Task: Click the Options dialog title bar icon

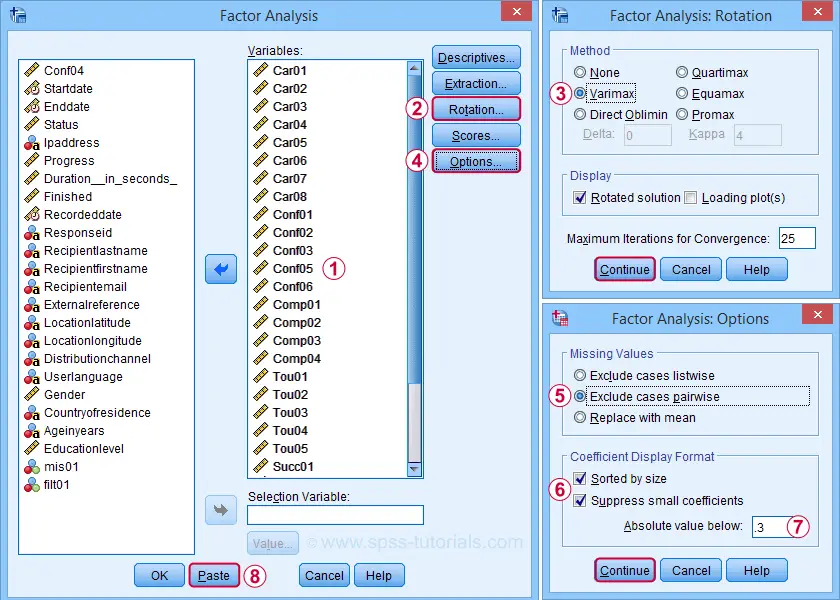Action: coord(561,318)
